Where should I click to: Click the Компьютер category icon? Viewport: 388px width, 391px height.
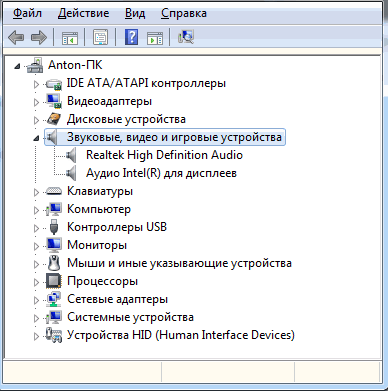click(54, 209)
